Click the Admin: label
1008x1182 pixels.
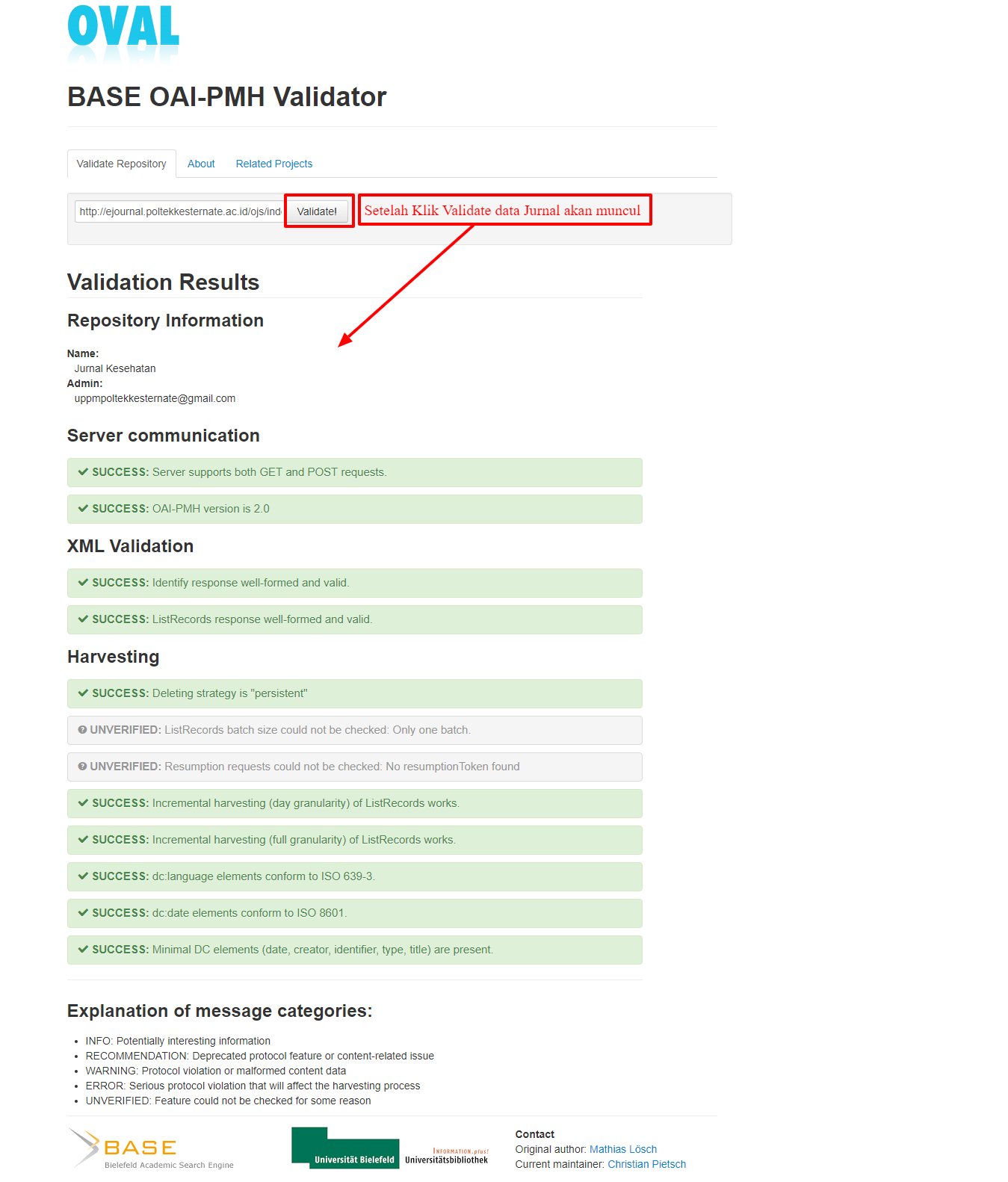[85, 383]
